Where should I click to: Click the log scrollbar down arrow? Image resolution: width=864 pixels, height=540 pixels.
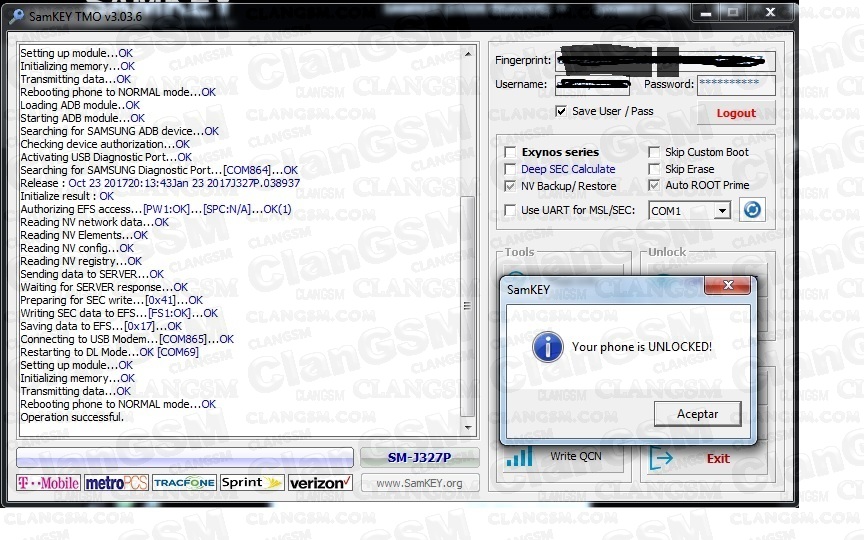point(468,428)
